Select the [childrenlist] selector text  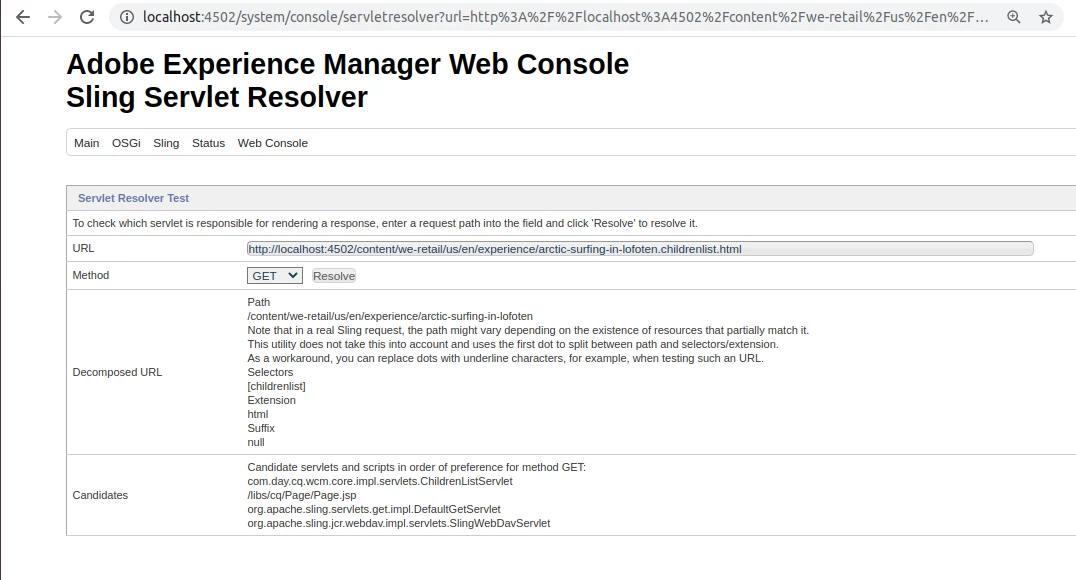(277, 386)
